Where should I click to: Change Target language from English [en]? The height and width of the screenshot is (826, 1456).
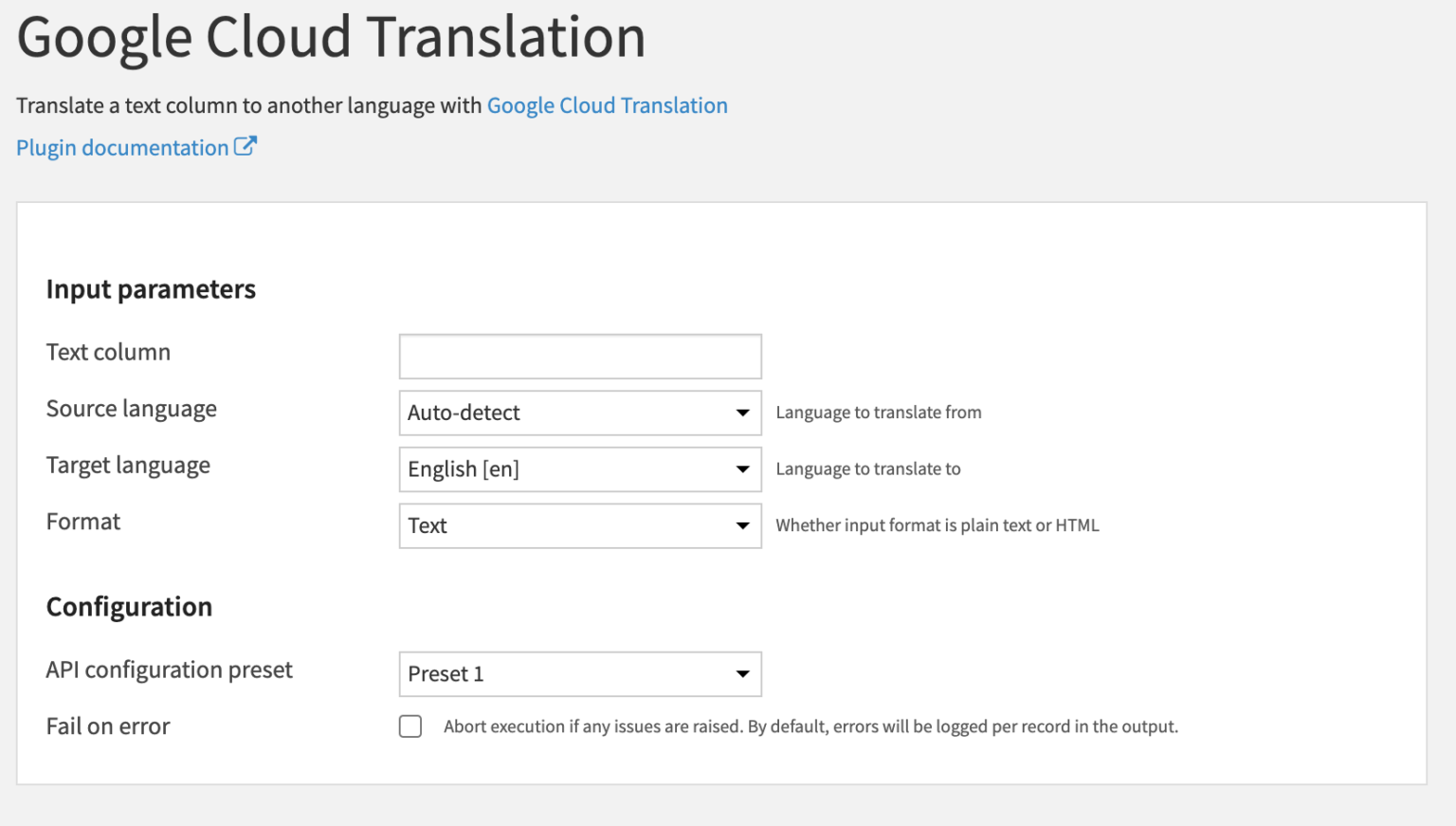[x=579, y=468]
